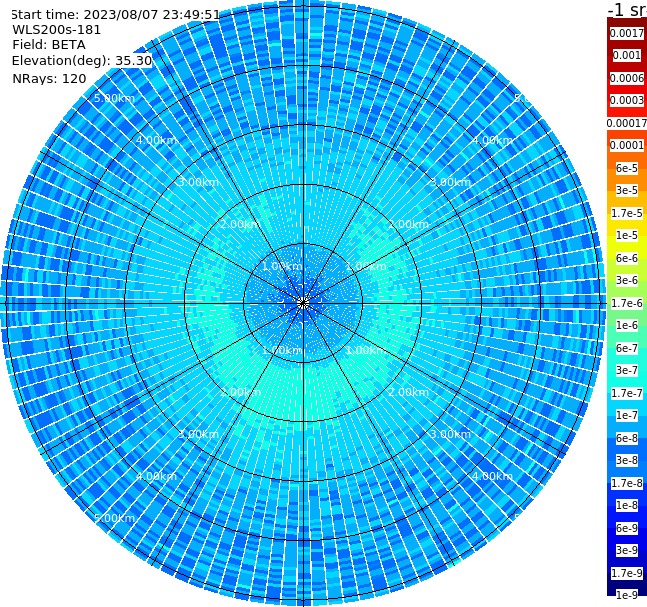
Task: Click the Start time 2023/08/07 23:49:51 text
Action: click(115, 15)
